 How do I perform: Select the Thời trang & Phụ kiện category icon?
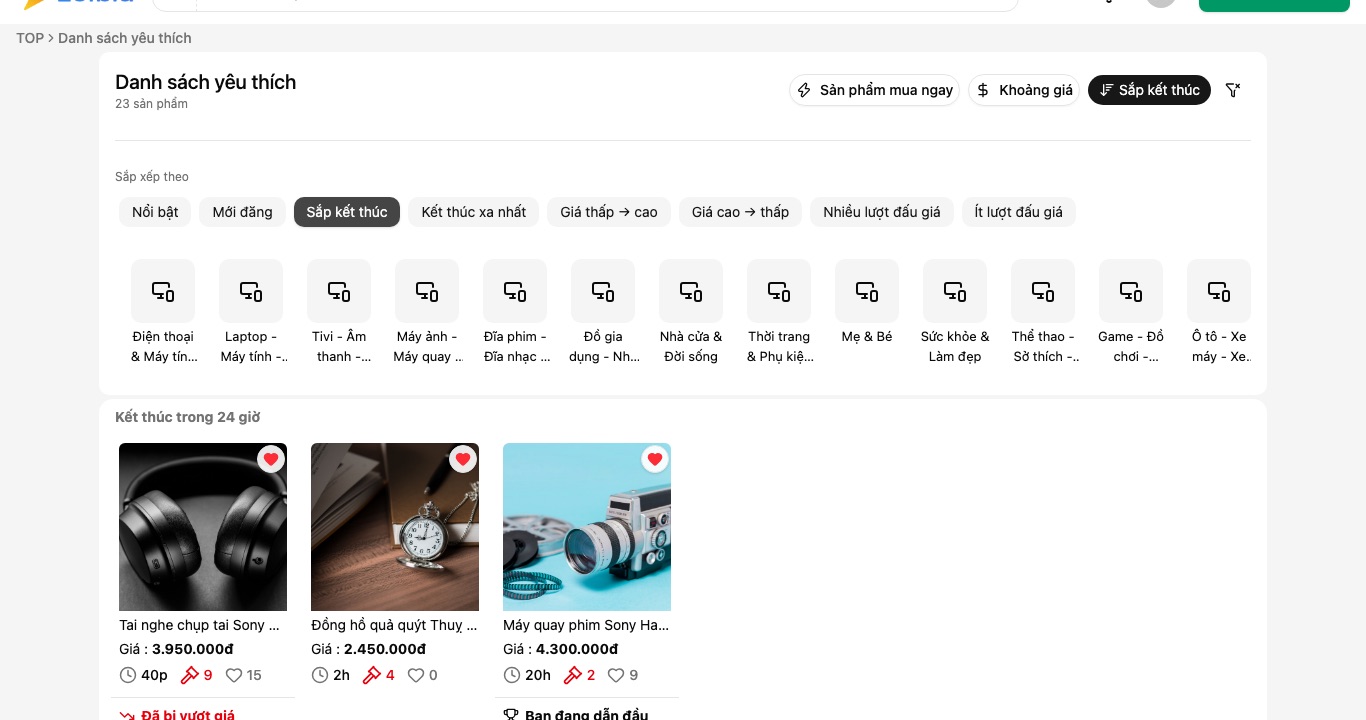tap(779, 291)
